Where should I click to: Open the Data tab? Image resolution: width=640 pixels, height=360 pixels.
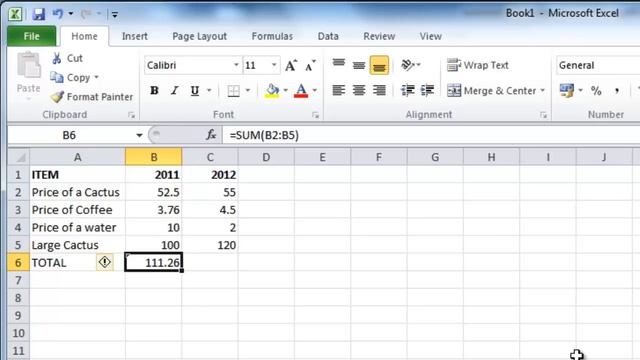click(328, 36)
